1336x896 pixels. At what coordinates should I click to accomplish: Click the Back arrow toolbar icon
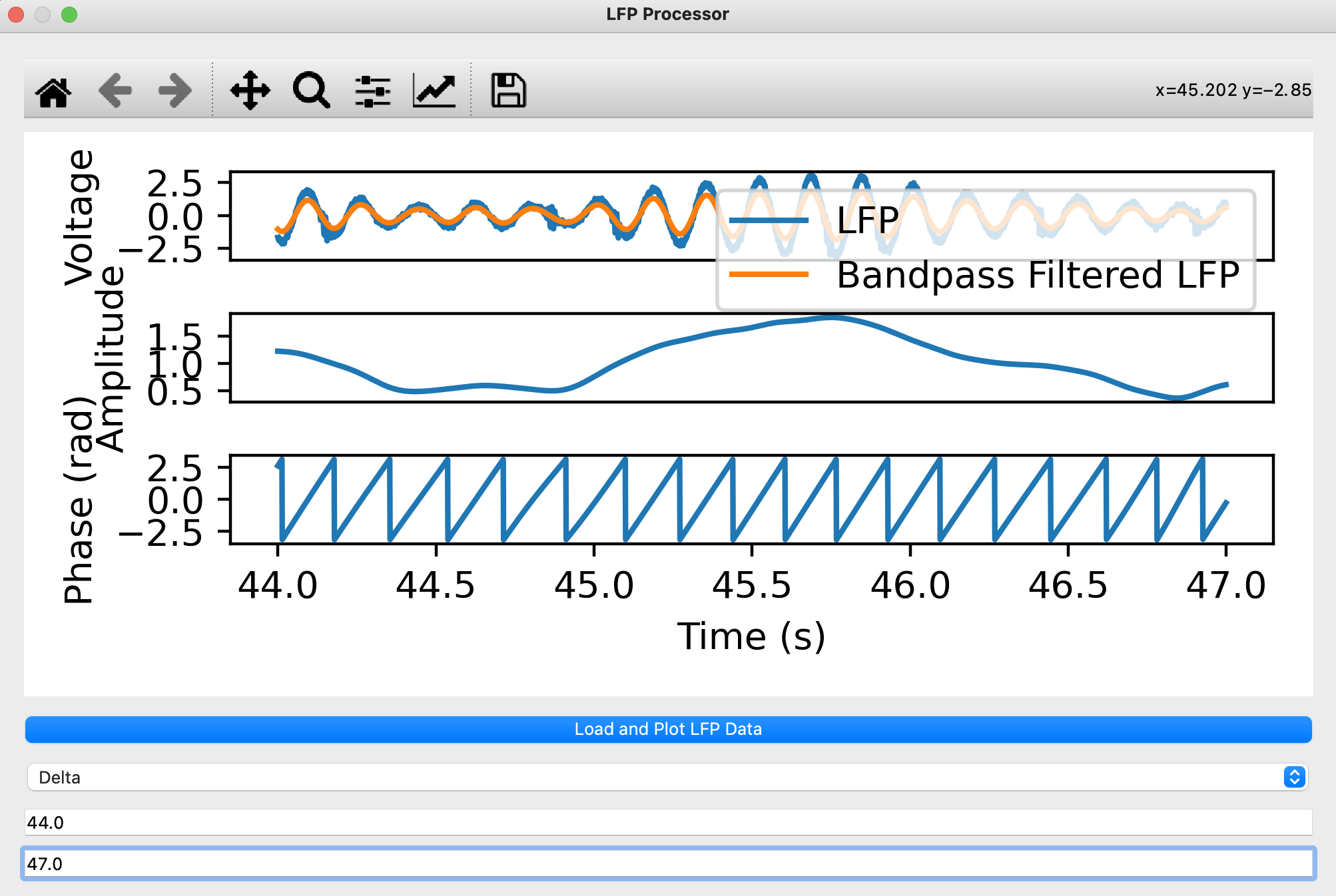pos(115,91)
